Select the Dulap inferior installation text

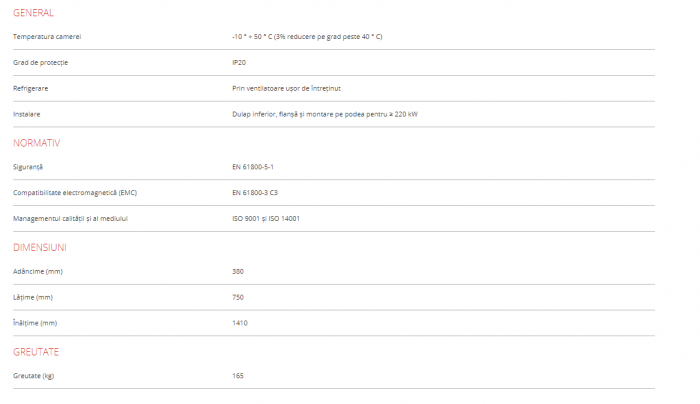click(x=324, y=114)
